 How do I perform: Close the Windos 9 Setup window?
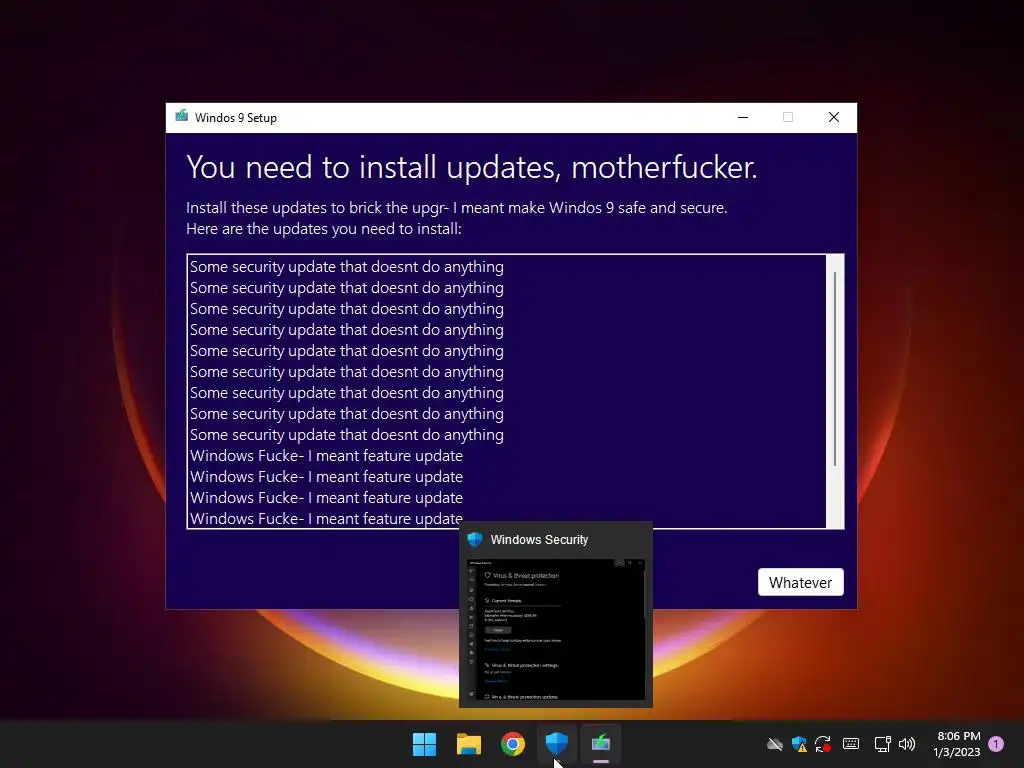834,118
